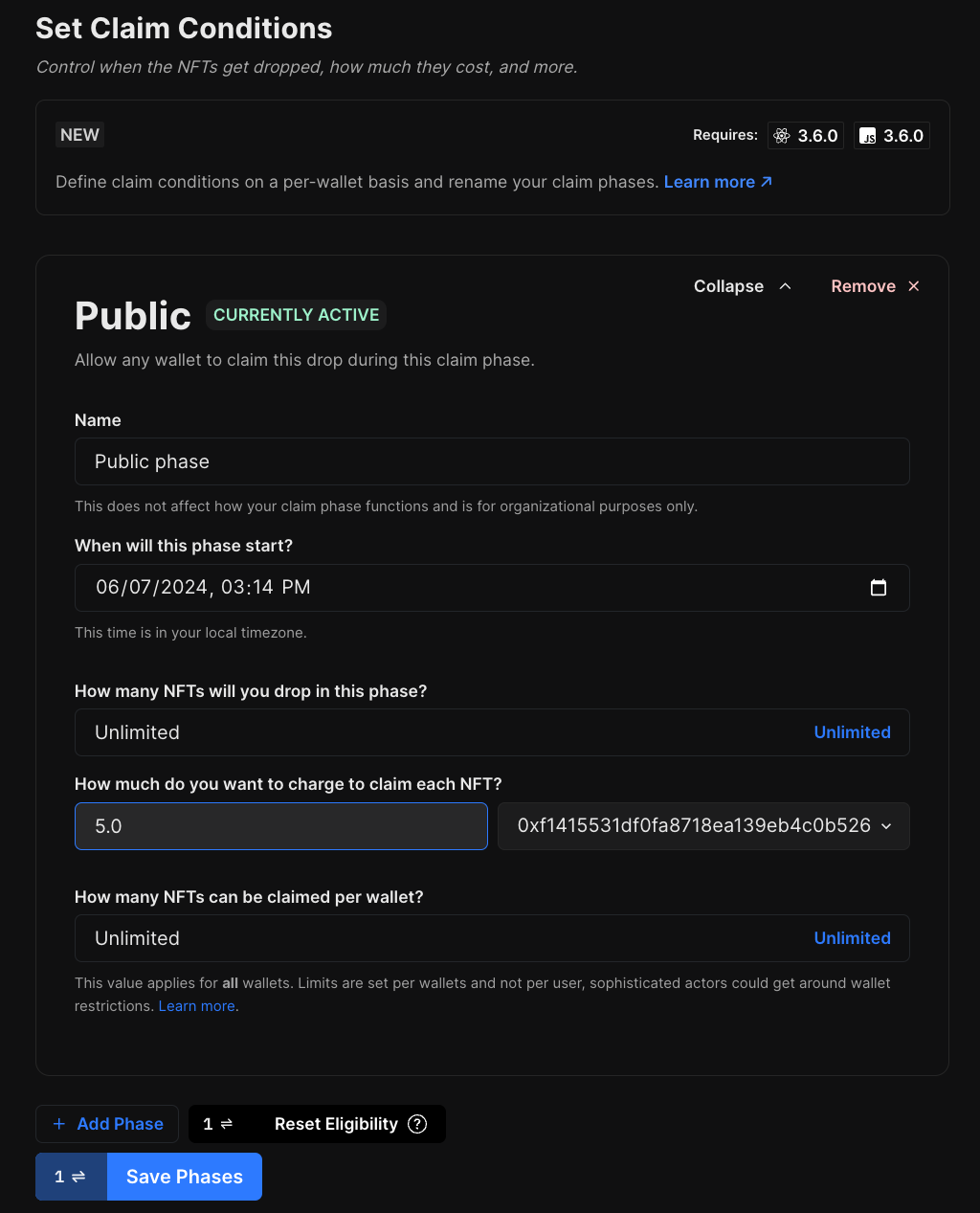Click the X icon next to Remove
980x1213 pixels.
pyautogui.click(x=914, y=286)
